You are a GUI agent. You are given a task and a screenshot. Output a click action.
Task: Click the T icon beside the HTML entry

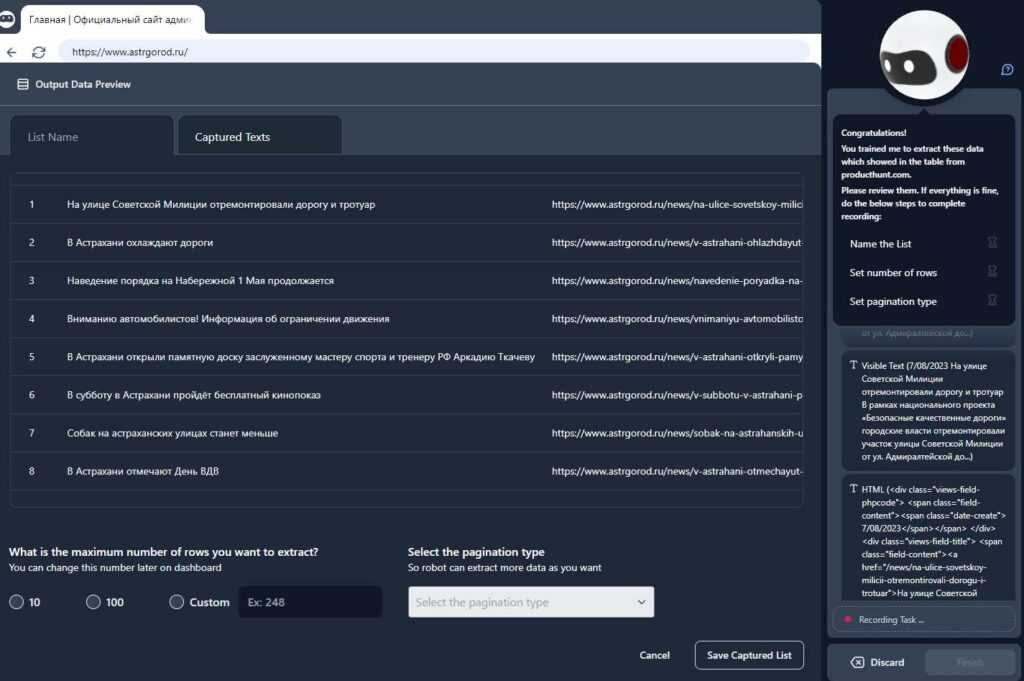tap(853, 488)
